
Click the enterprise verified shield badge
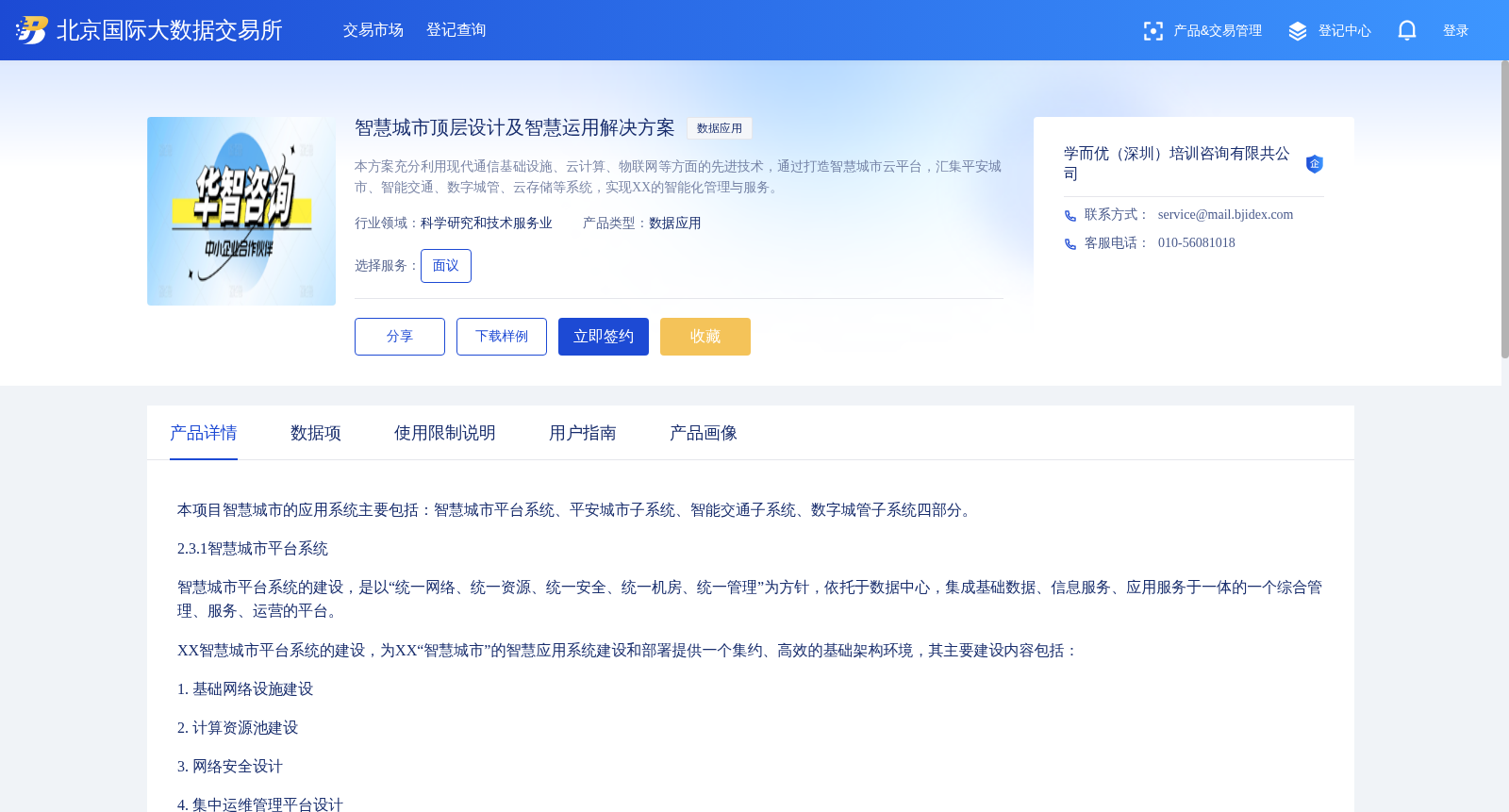pyautogui.click(x=1314, y=164)
